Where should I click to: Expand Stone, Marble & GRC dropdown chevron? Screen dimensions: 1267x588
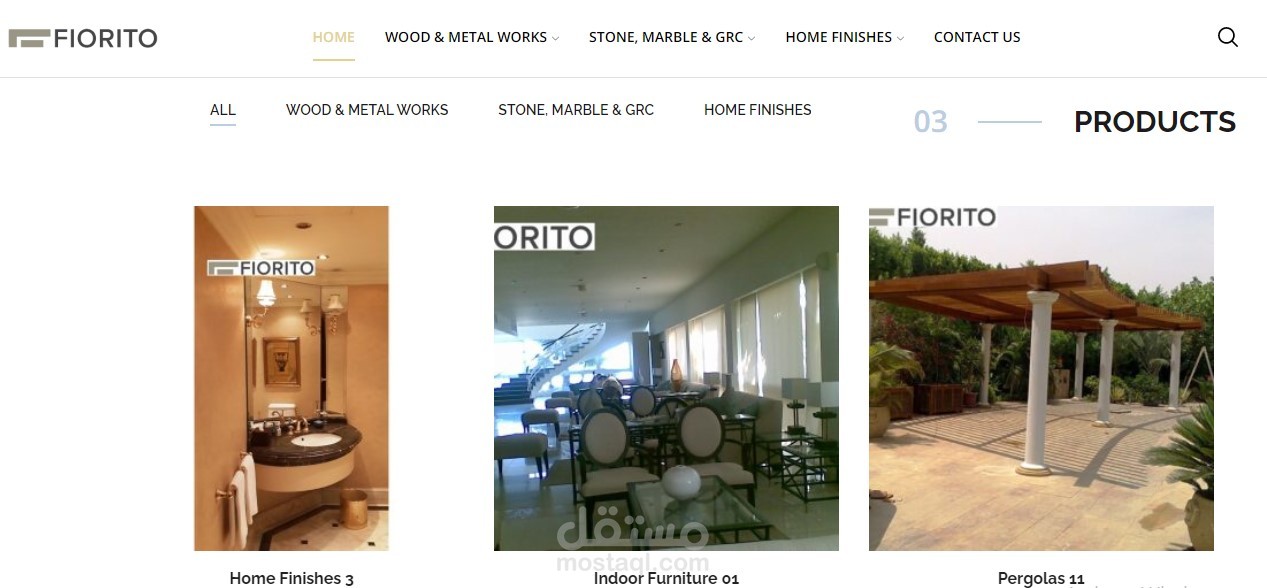coord(751,38)
